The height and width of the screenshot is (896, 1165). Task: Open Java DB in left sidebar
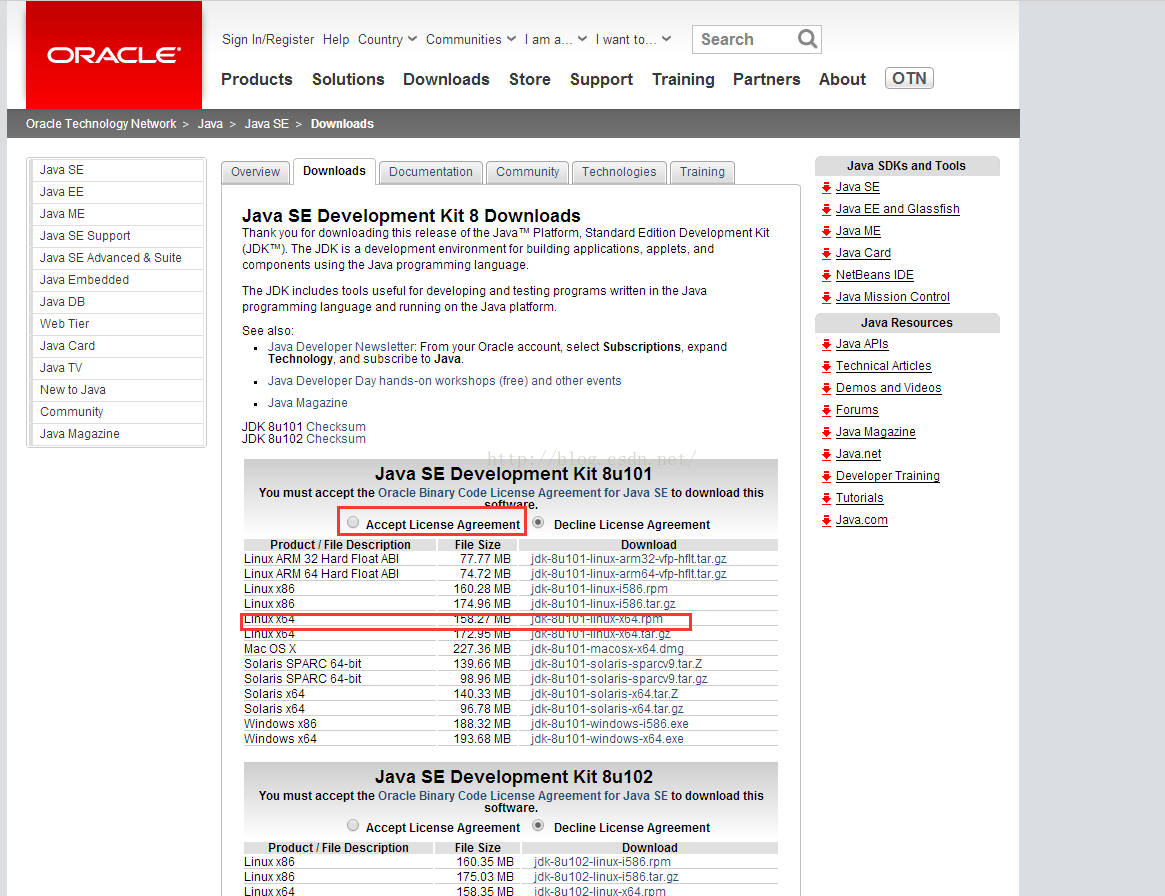click(117, 302)
